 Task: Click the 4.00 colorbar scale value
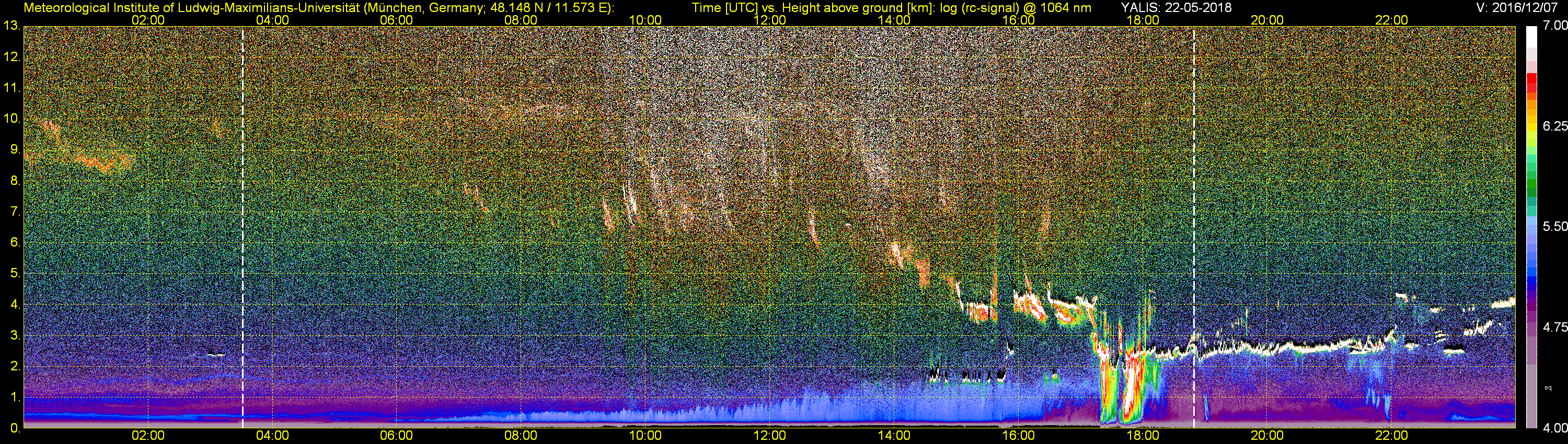click(1554, 428)
